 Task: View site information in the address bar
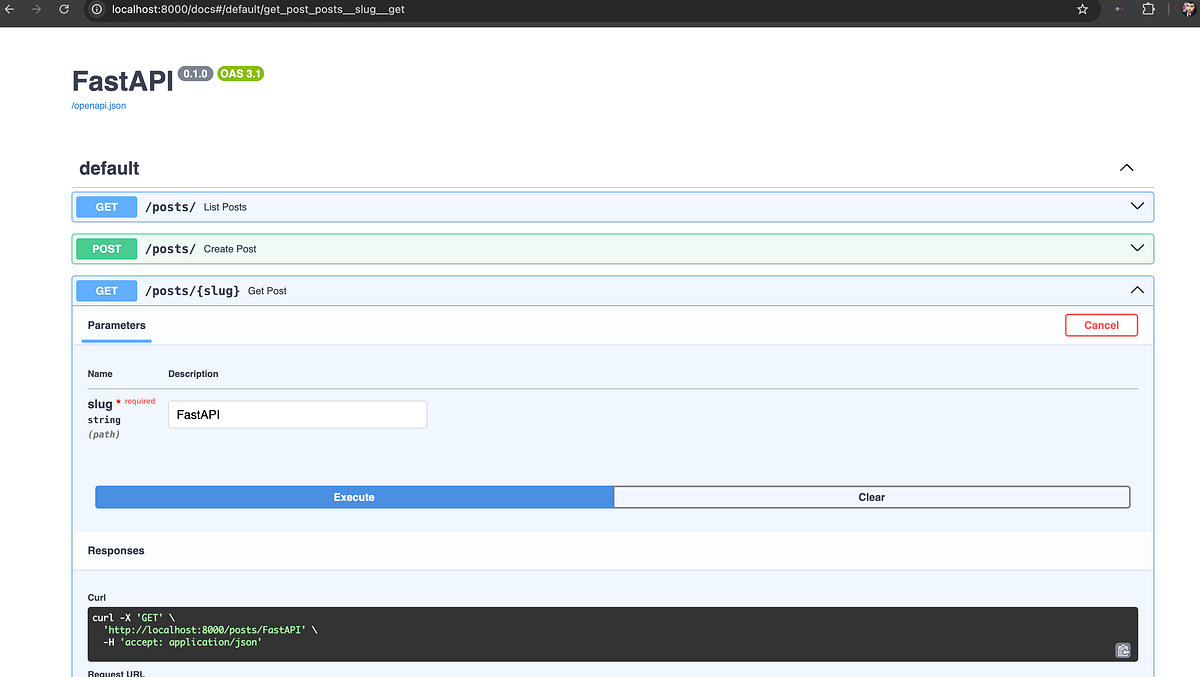(x=95, y=10)
